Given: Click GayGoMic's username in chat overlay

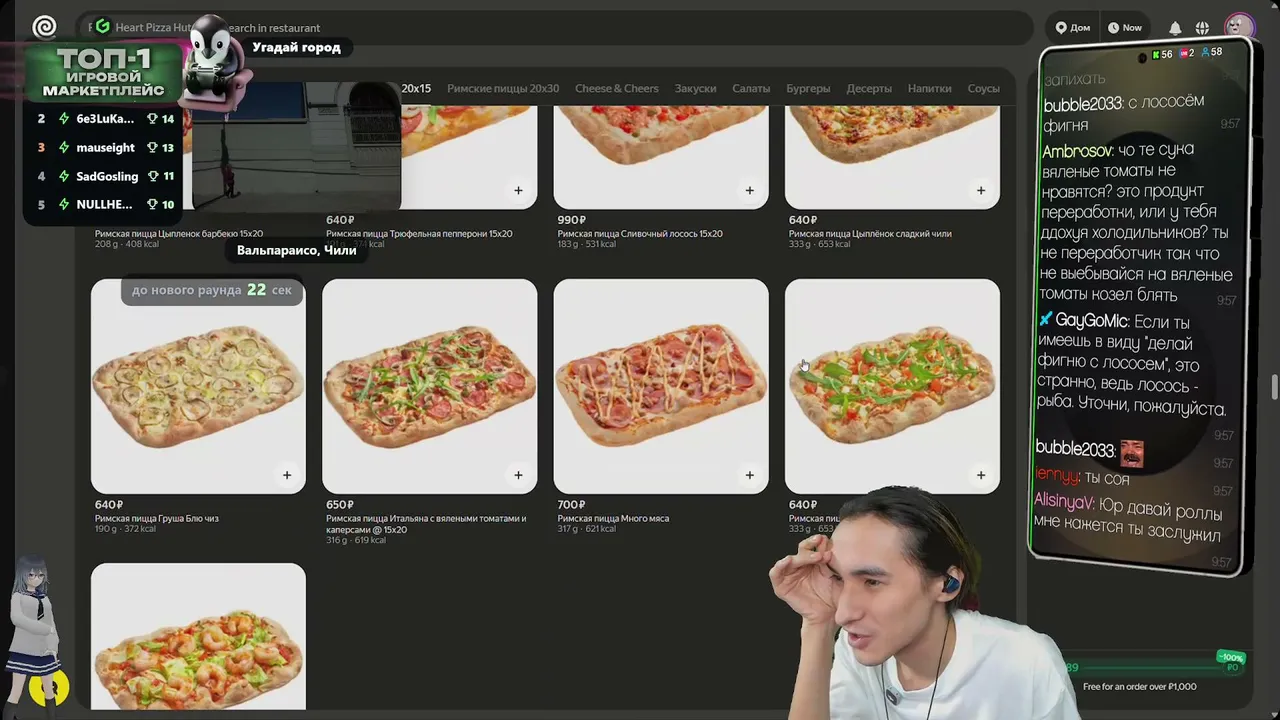Looking at the screenshot, I should click(x=1092, y=321).
